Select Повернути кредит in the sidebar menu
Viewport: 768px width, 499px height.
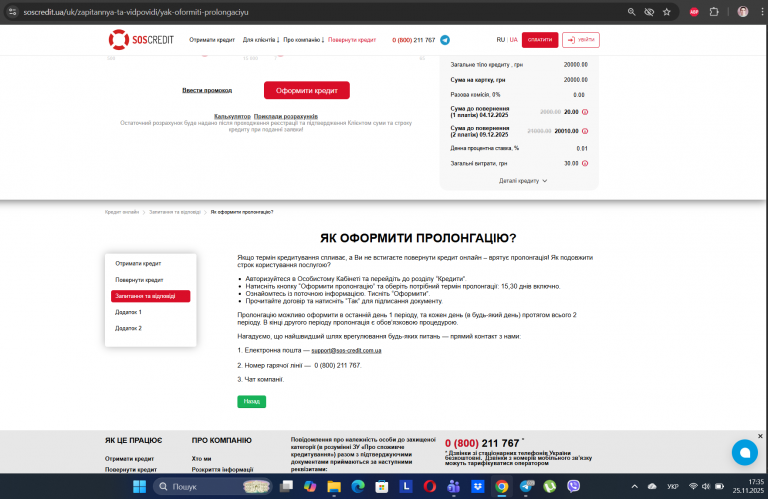[139, 280]
